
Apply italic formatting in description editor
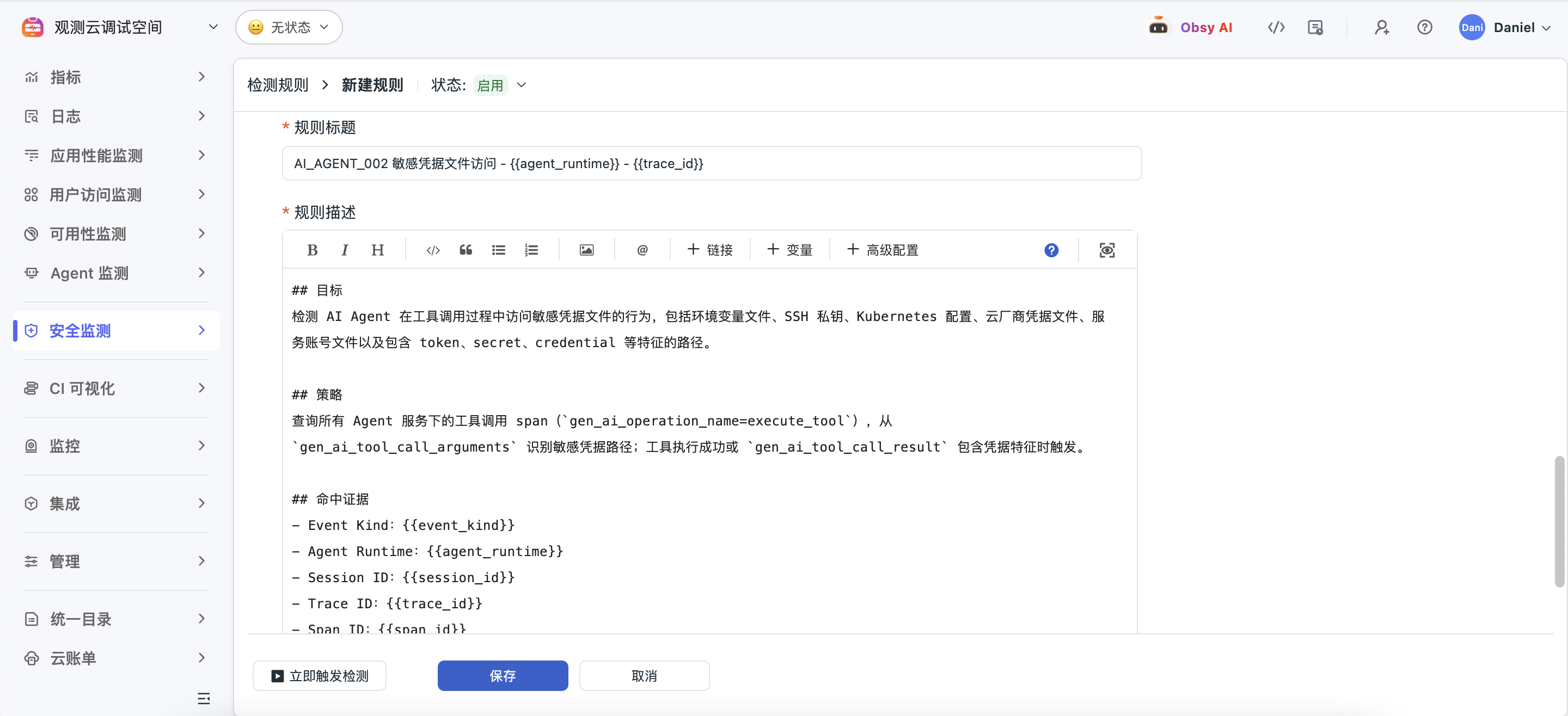345,250
